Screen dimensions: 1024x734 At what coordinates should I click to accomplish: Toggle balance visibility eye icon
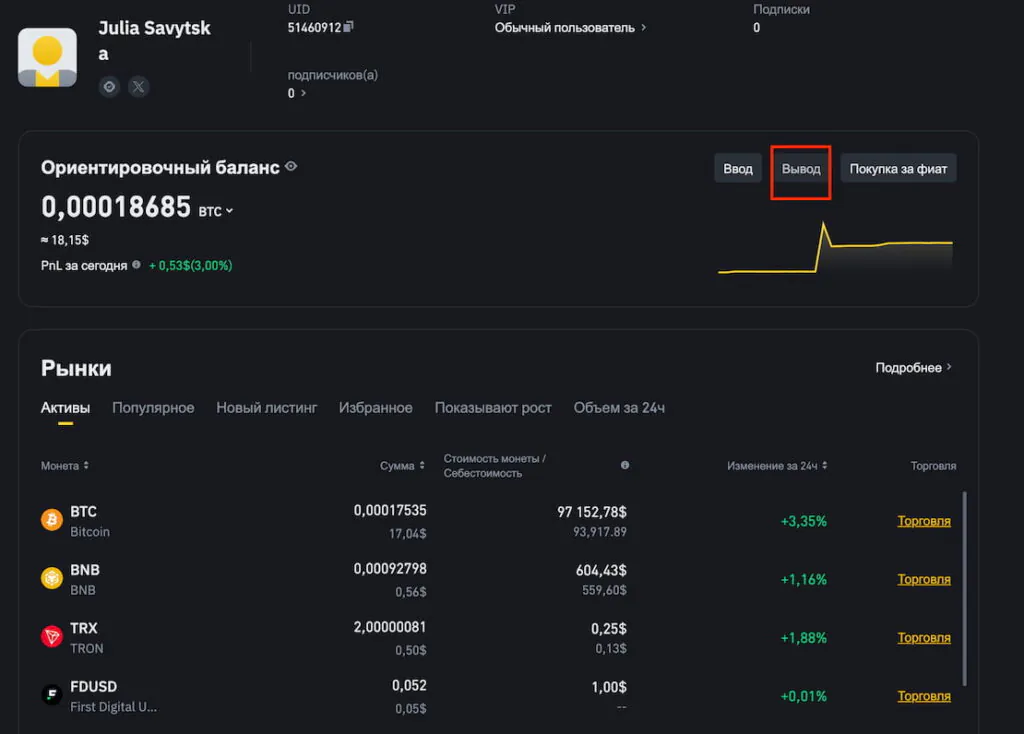[291, 167]
